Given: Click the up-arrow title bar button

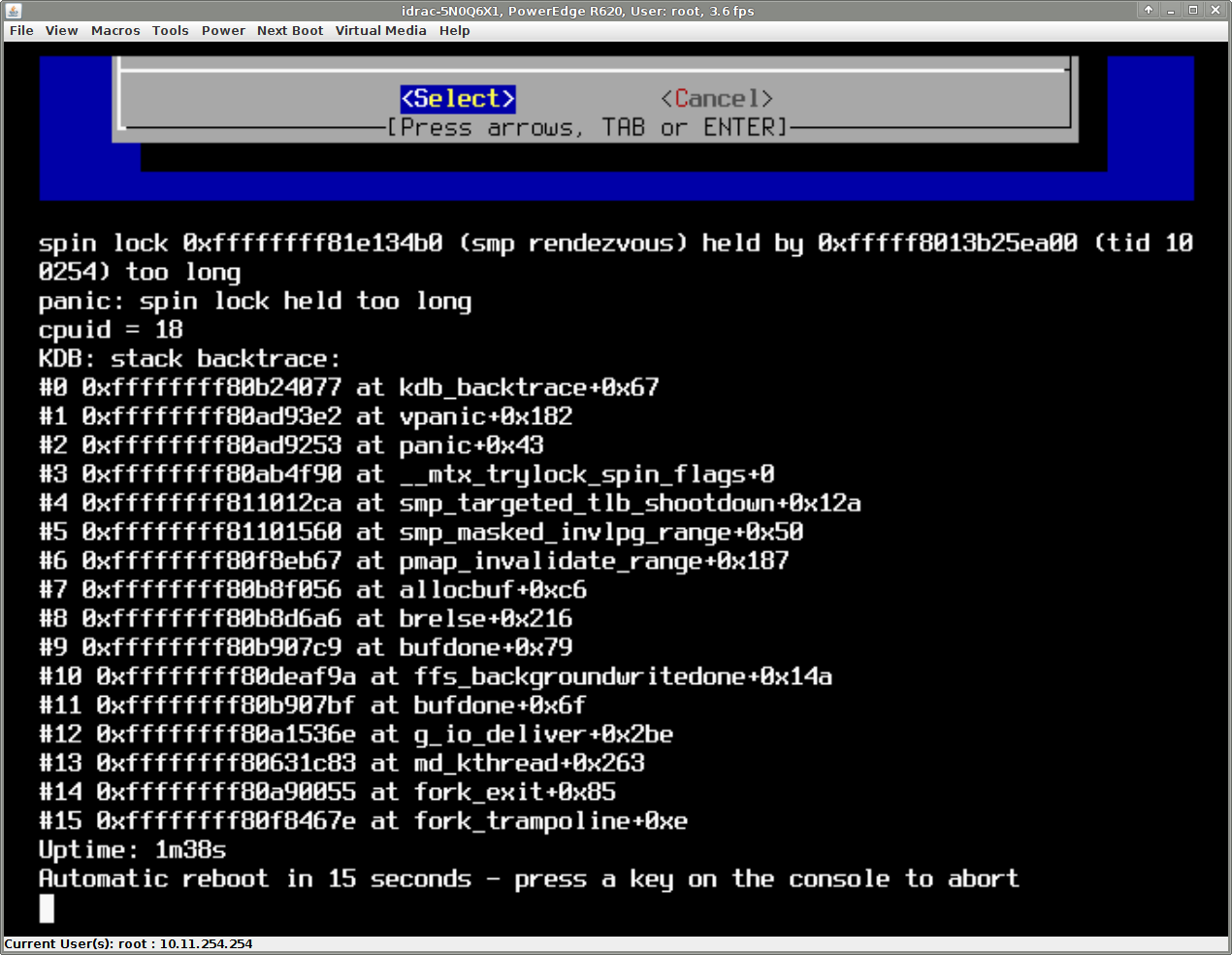Looking at the screenshot, I should (x=1149, y=10).
